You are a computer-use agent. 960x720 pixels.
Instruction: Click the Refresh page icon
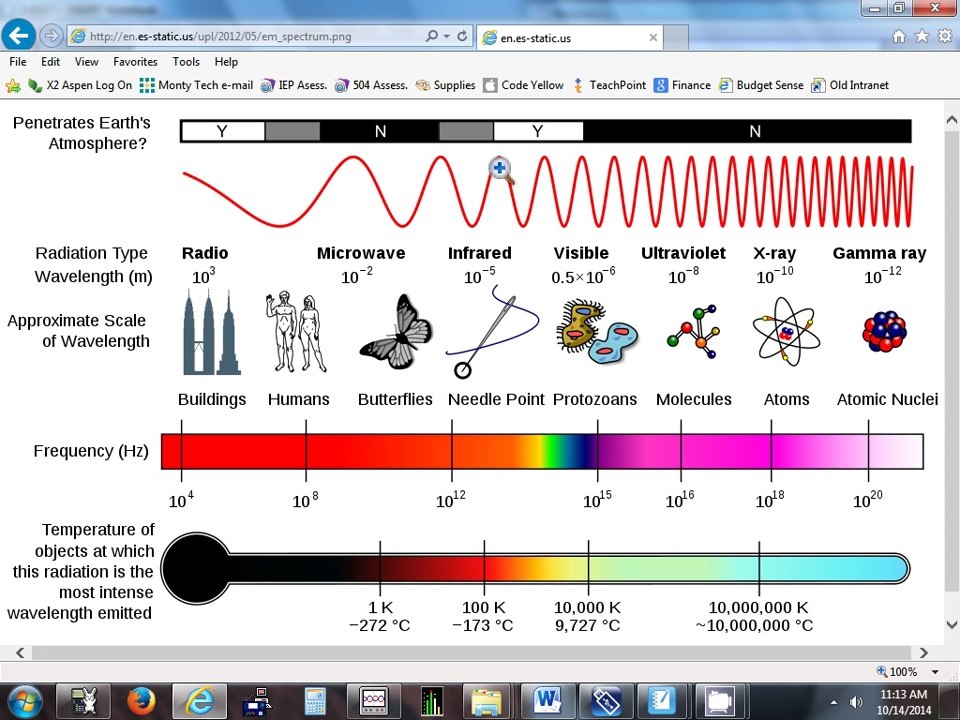[462, 36]
